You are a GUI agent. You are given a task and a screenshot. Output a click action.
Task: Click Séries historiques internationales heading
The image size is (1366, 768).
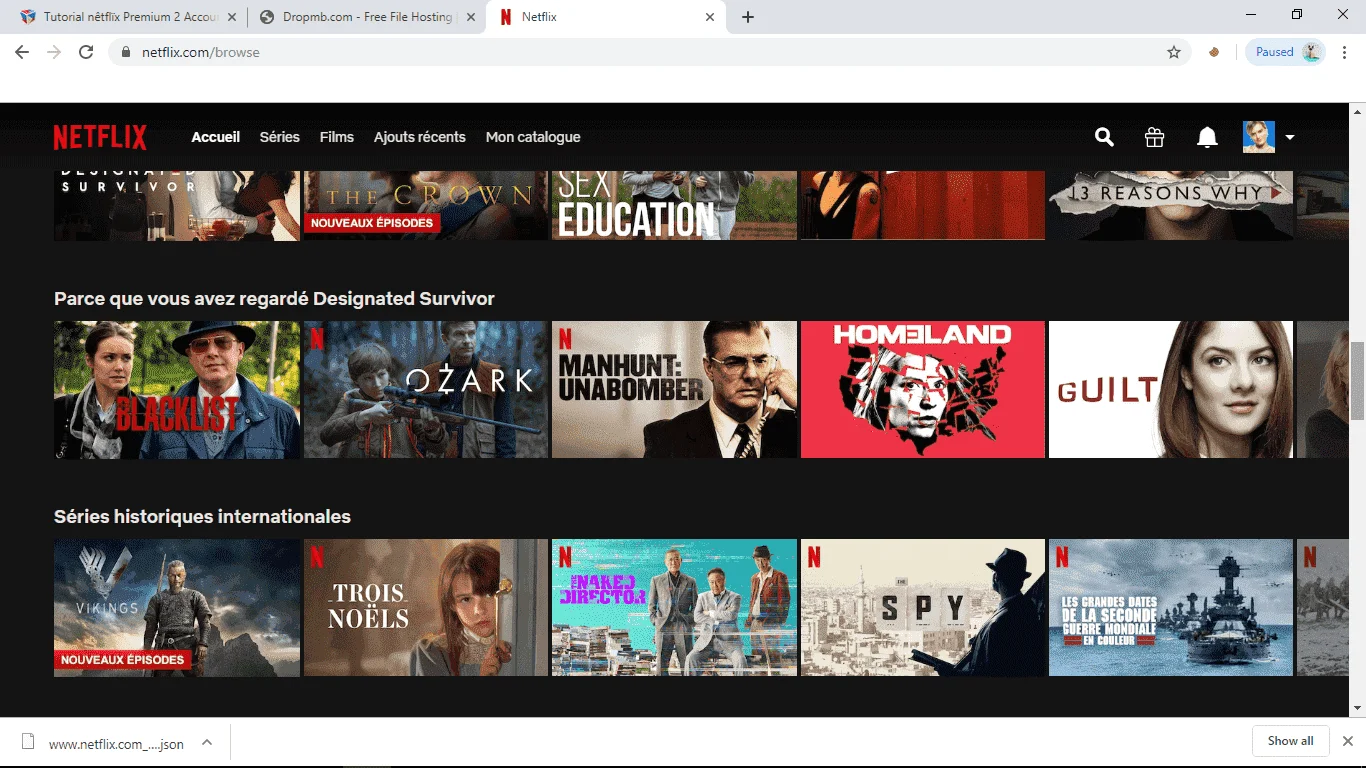pos(202,517)
